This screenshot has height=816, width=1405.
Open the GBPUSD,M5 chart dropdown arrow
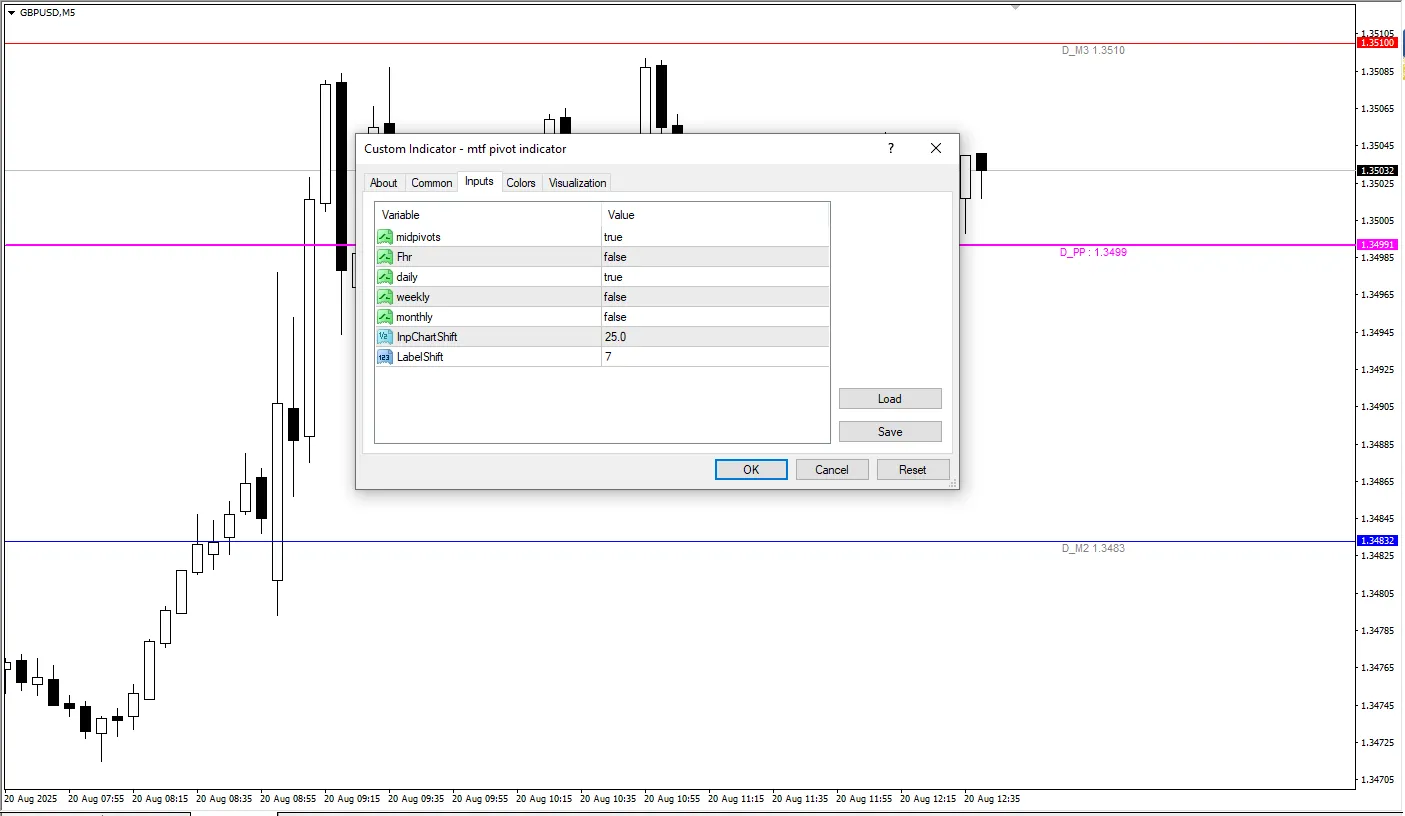click(x=11, y=13)
